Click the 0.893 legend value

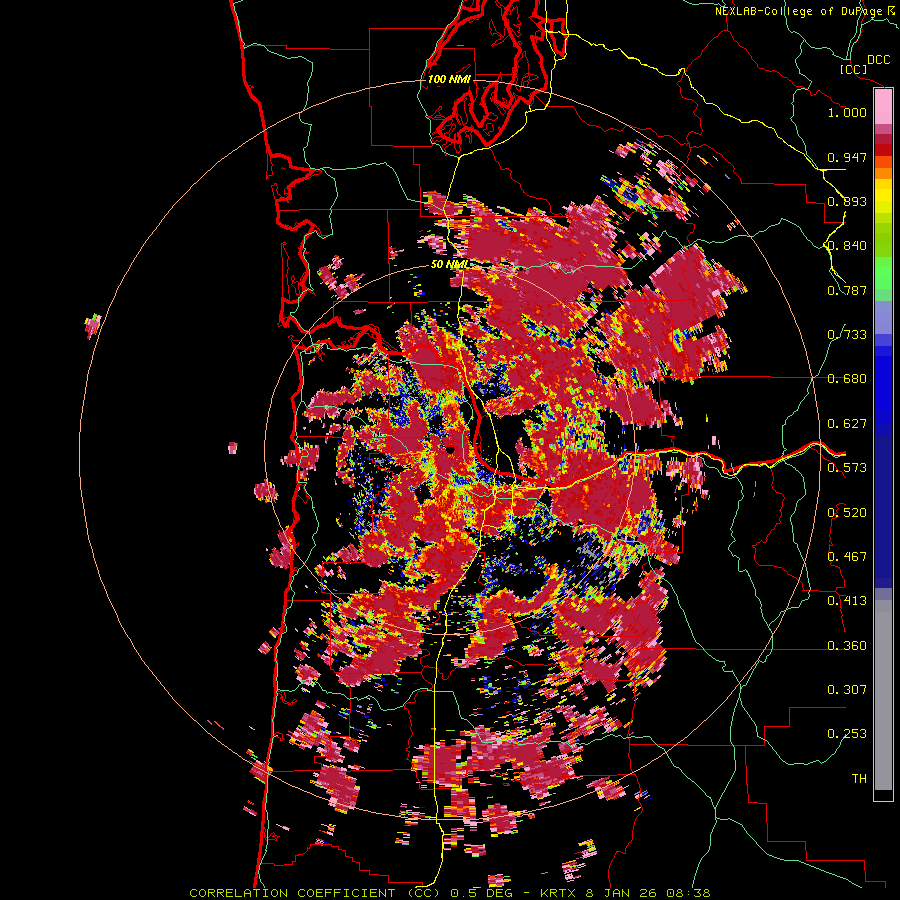tap(847, 201)
